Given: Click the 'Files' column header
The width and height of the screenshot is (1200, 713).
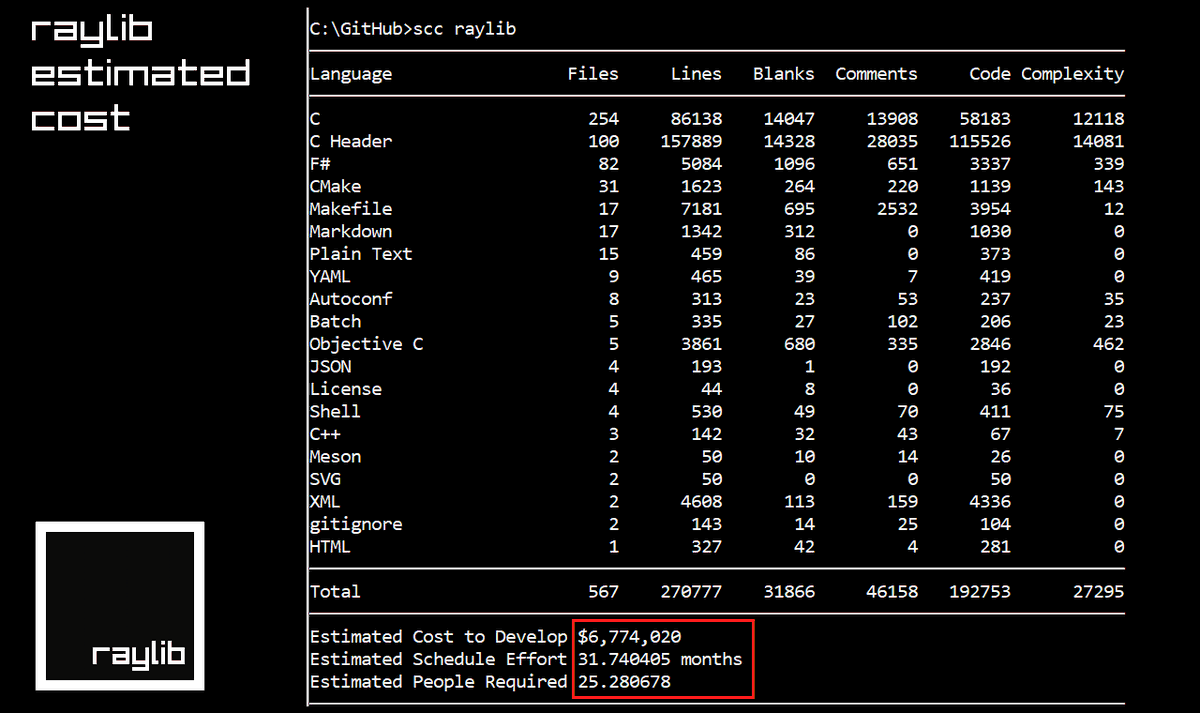Looking at the screenshot, I should [x=593, y=74].
